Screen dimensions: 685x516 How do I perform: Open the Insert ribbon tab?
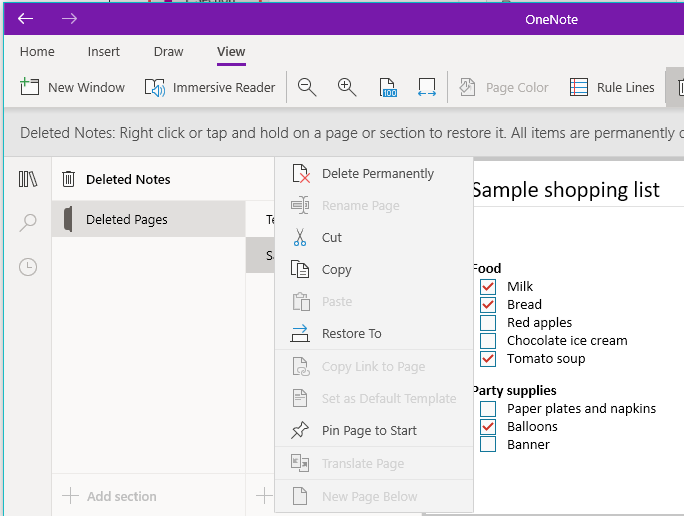[x=104, y=52]
